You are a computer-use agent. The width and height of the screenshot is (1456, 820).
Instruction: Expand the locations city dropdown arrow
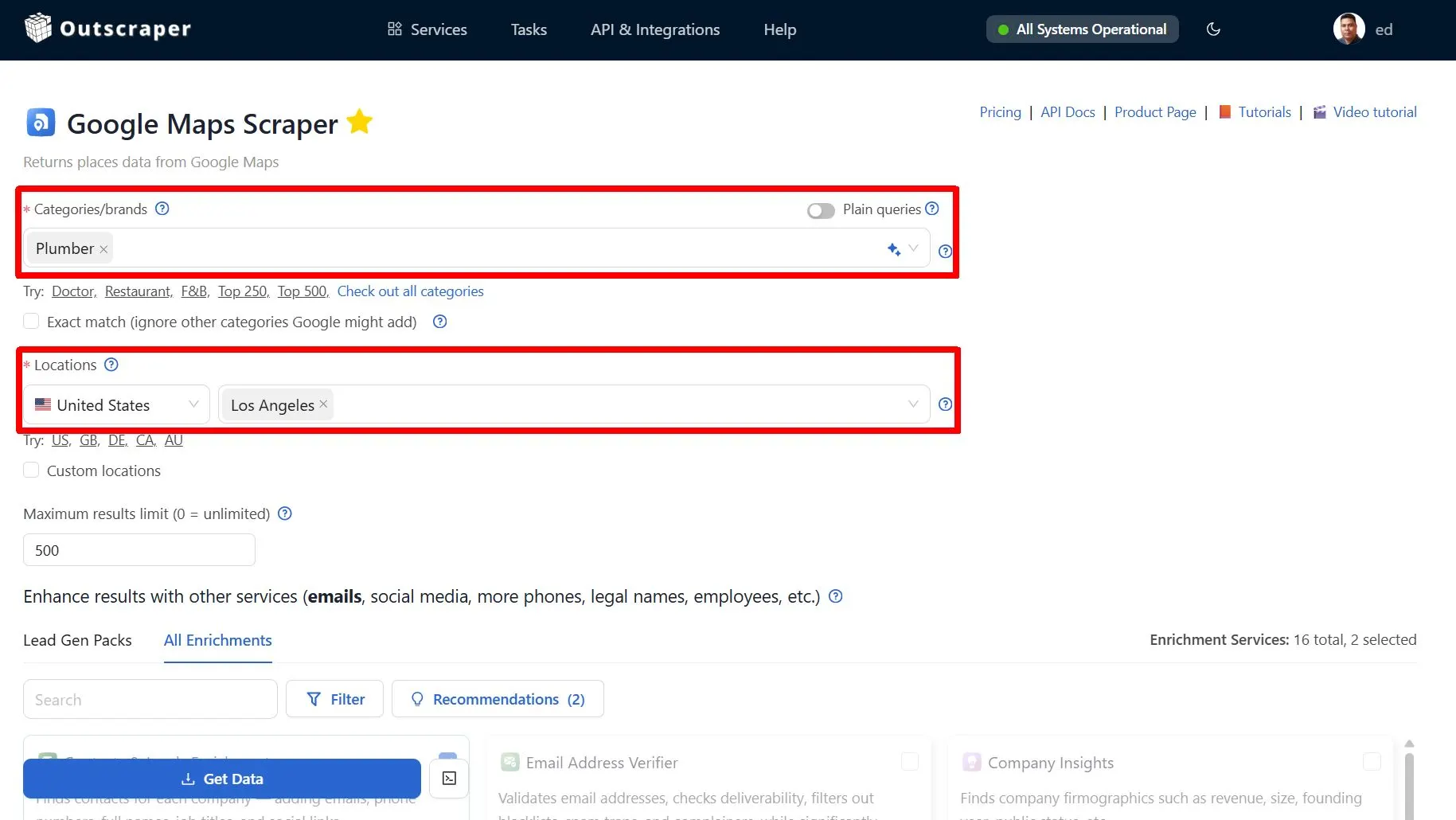(913, 404)
